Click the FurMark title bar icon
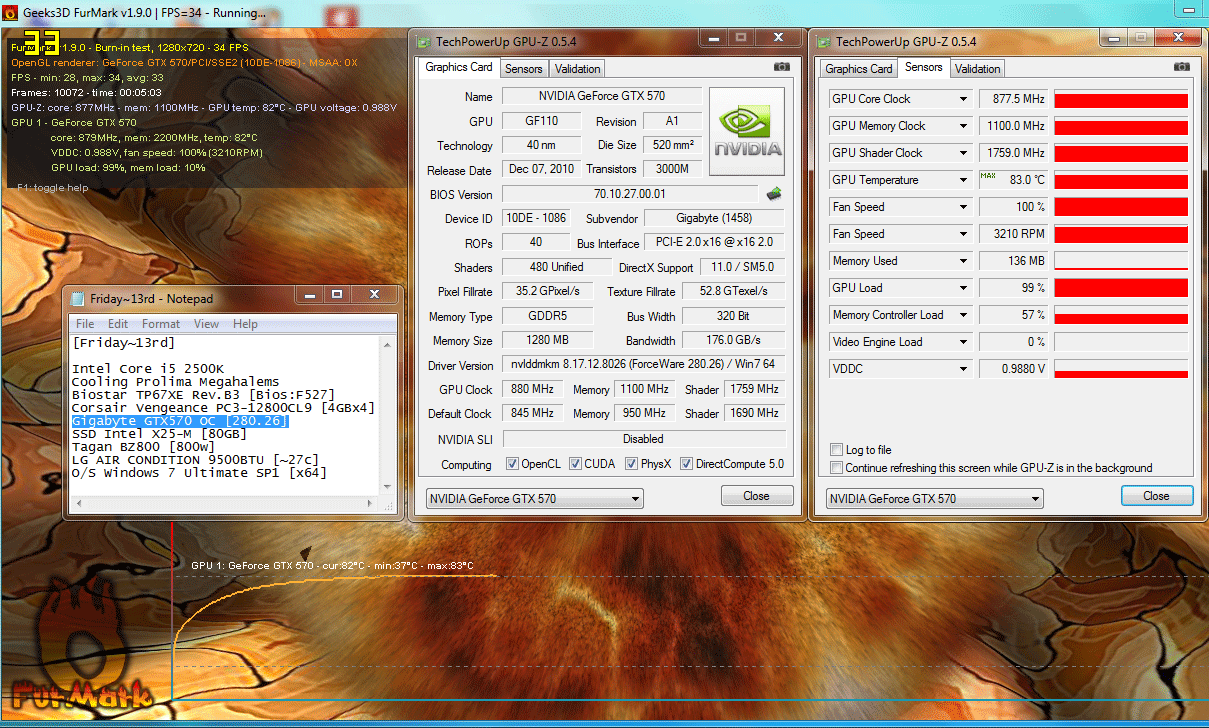This screenshot has width=1209, height=728. pyautogui.click(x=10, y=14)
